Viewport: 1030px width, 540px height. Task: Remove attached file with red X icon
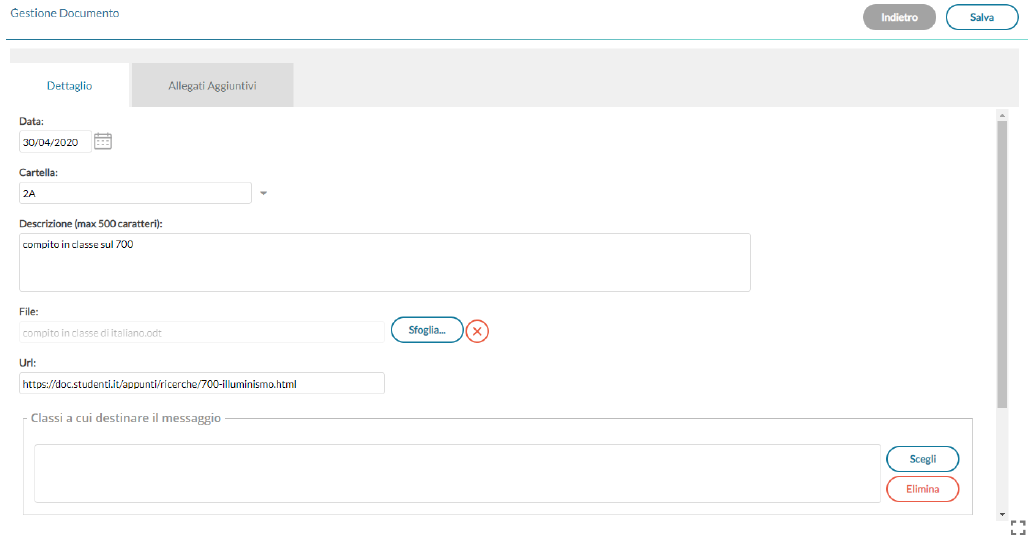tap(477, 331)
